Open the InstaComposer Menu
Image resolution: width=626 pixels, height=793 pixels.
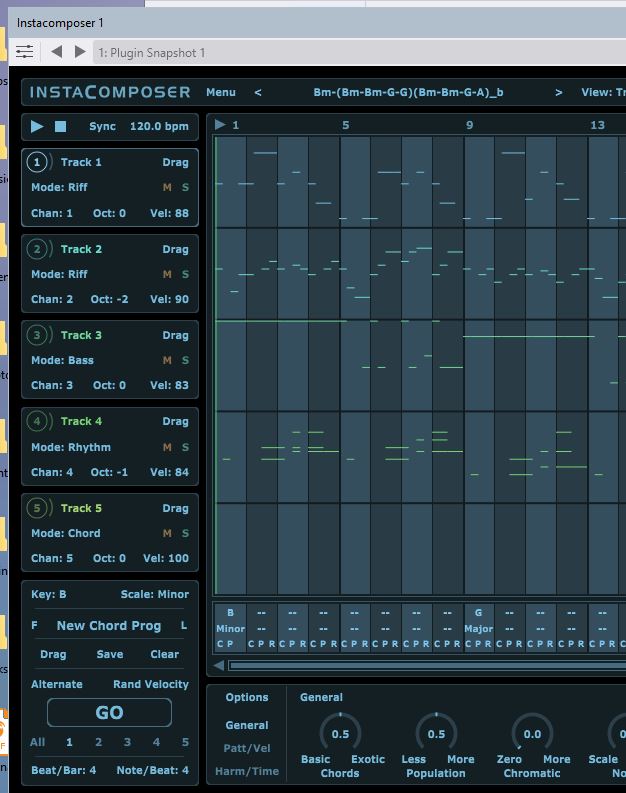click(220, 93)
